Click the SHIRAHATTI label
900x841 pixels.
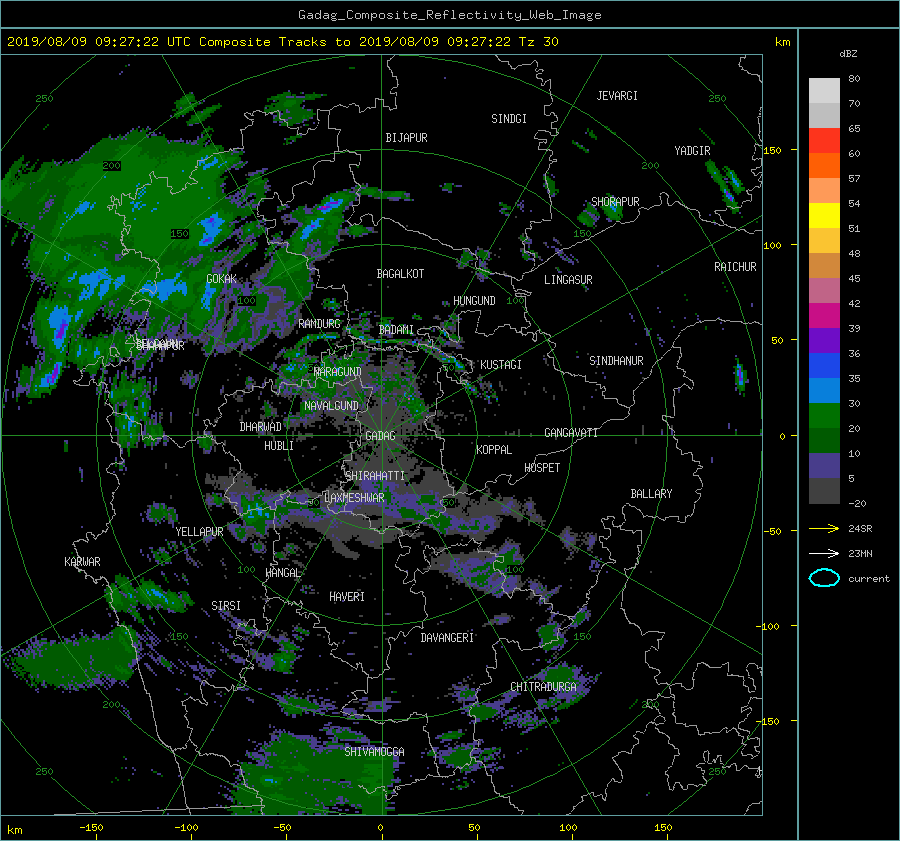point(375,476)
